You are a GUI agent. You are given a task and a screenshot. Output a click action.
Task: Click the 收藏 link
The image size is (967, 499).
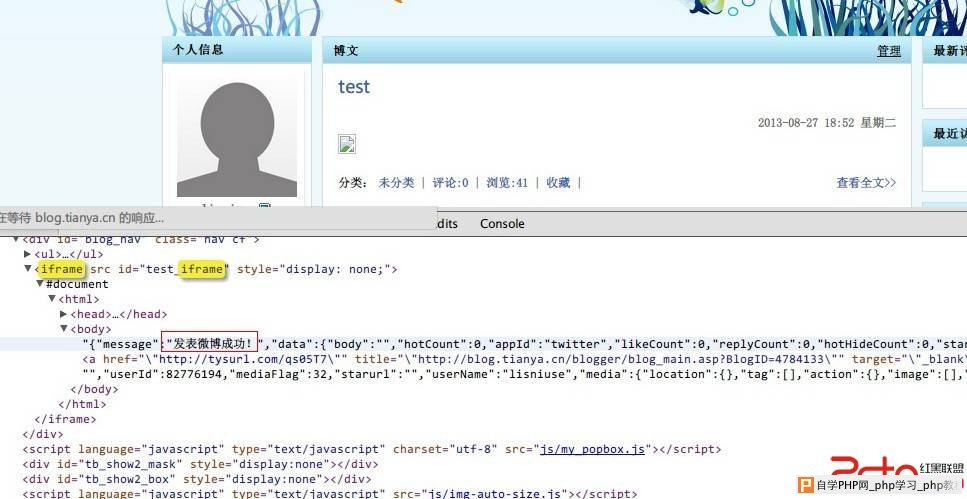(558, 183)
